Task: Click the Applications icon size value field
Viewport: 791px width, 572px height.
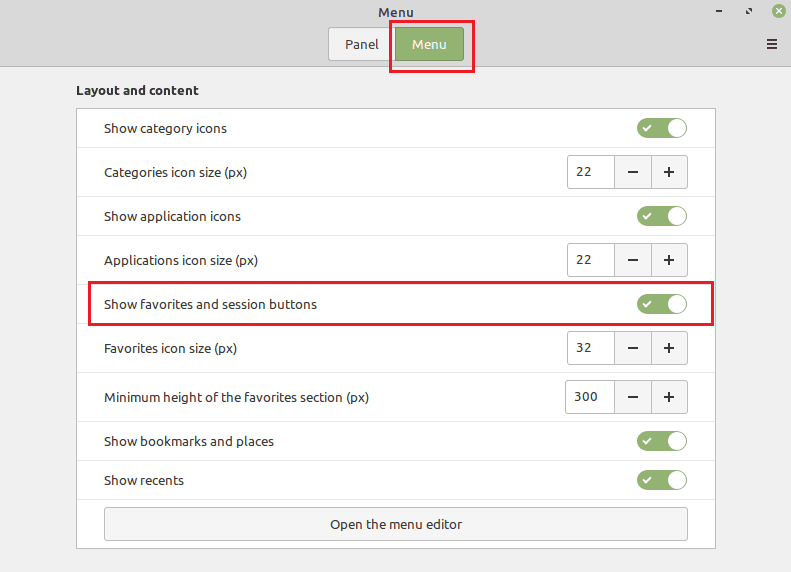Action: pyautogui.click(x=591, y=260)
